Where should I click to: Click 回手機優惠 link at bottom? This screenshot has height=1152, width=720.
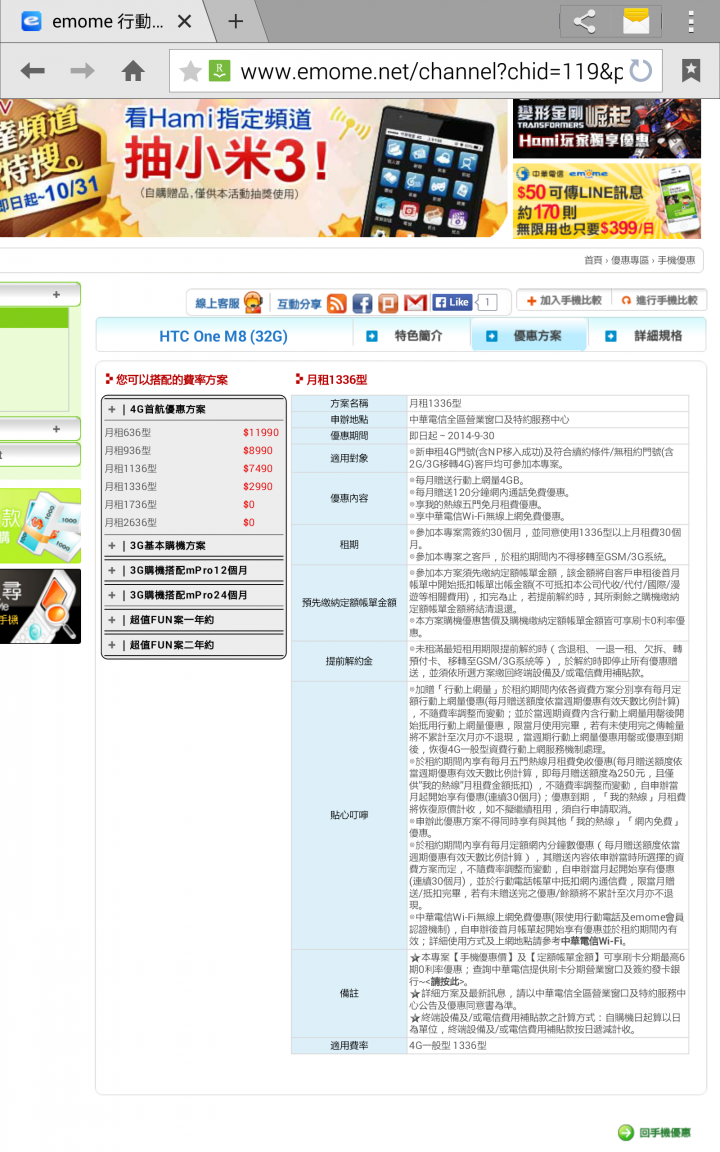coord(656,1133)
